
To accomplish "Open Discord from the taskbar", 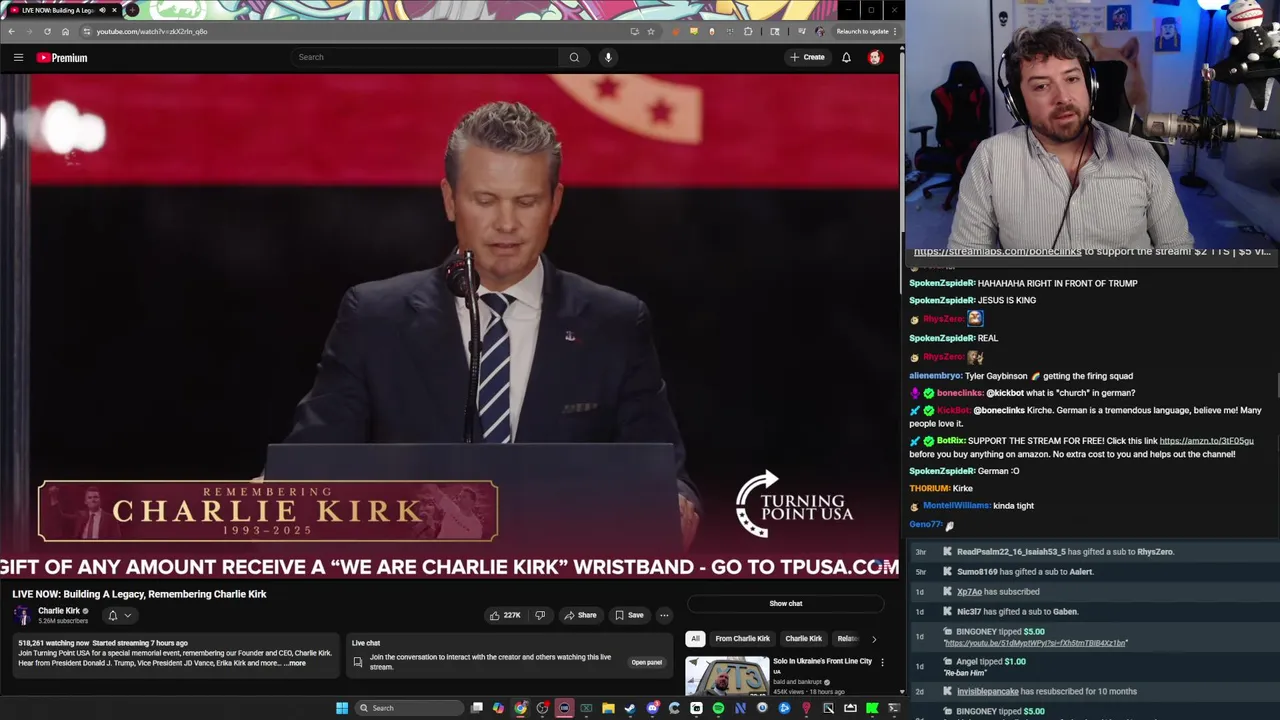I will tap(652, 708).
